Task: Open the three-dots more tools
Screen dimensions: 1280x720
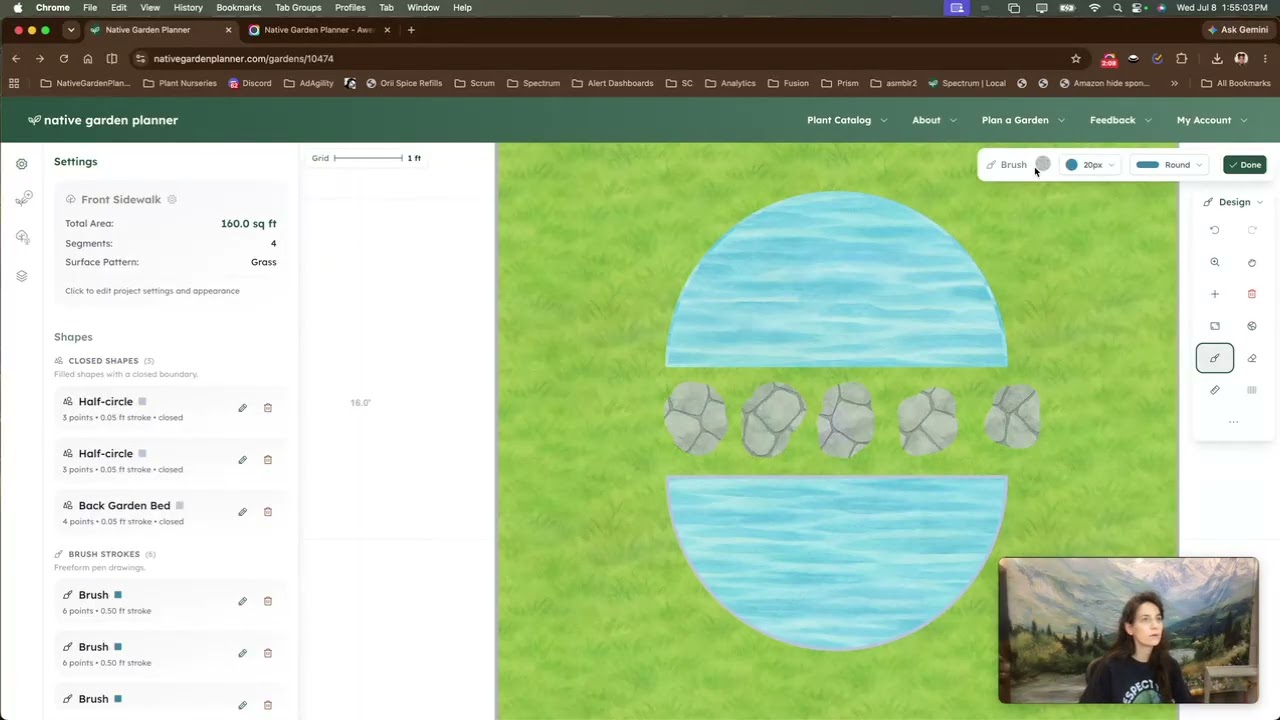Action: [x=1233, y=422]
